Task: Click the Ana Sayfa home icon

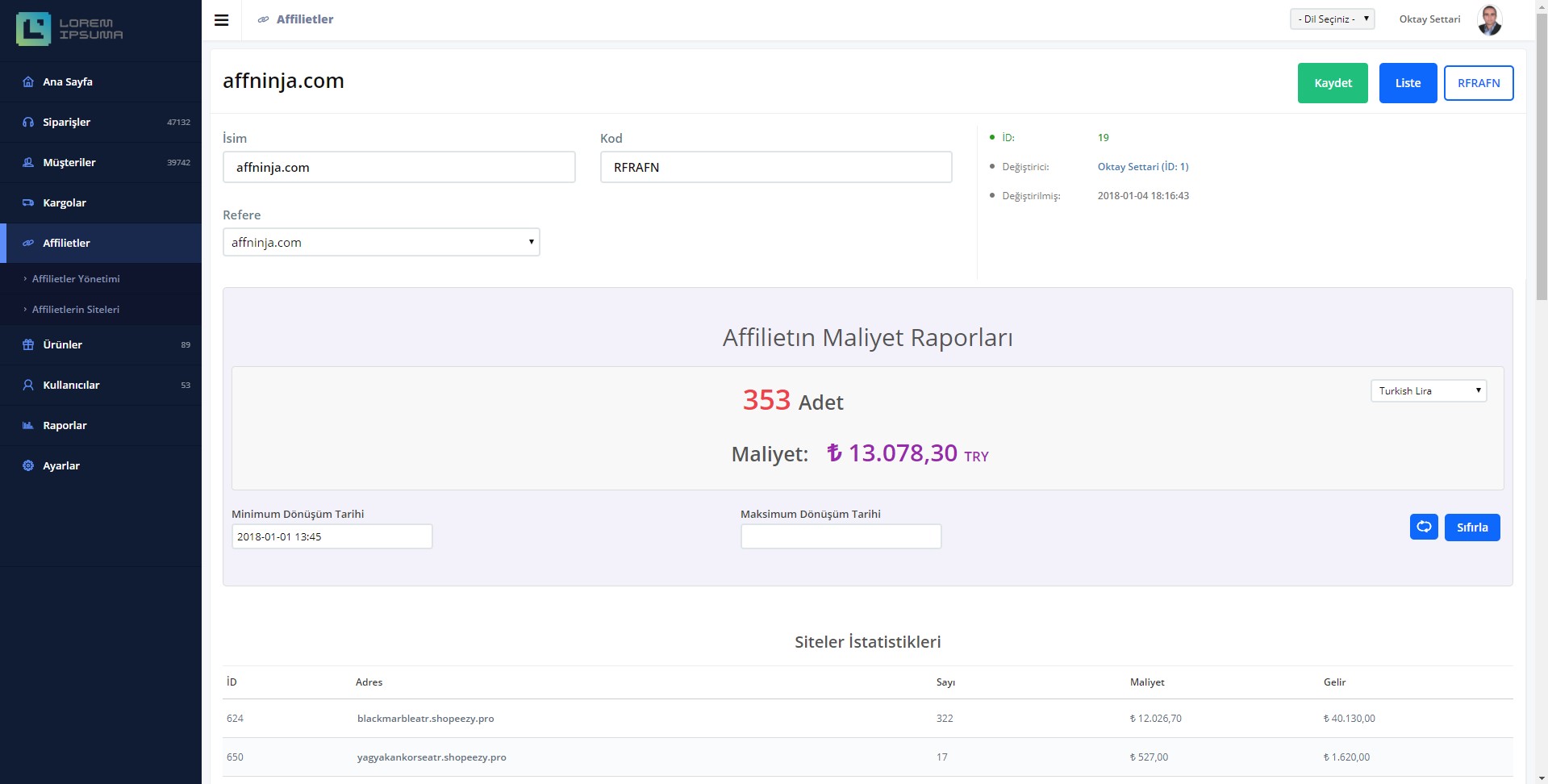Action: [28, 81]
